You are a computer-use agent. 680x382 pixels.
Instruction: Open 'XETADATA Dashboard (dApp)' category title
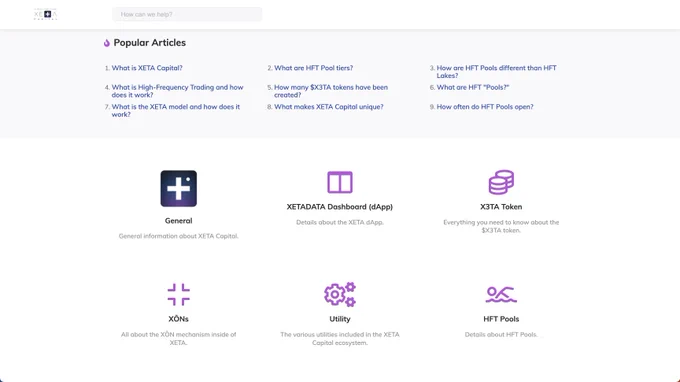340,207
